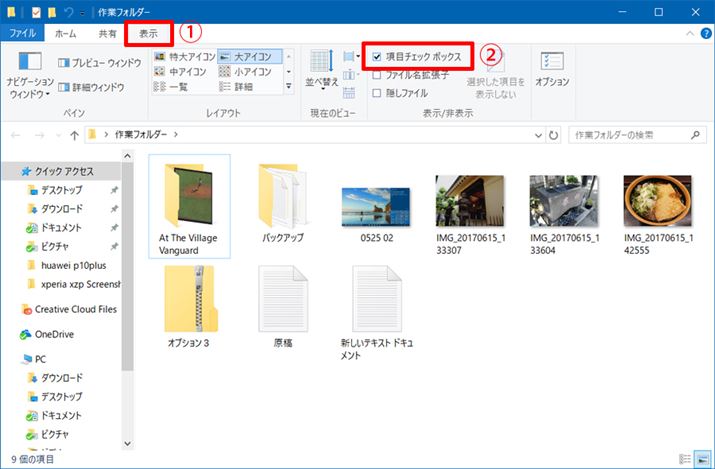The height and width of the screenshot is (469, 715).
Task: Toggle the Preview Pane (プレビューウィンドウ) button
Action: coord(100,60)
